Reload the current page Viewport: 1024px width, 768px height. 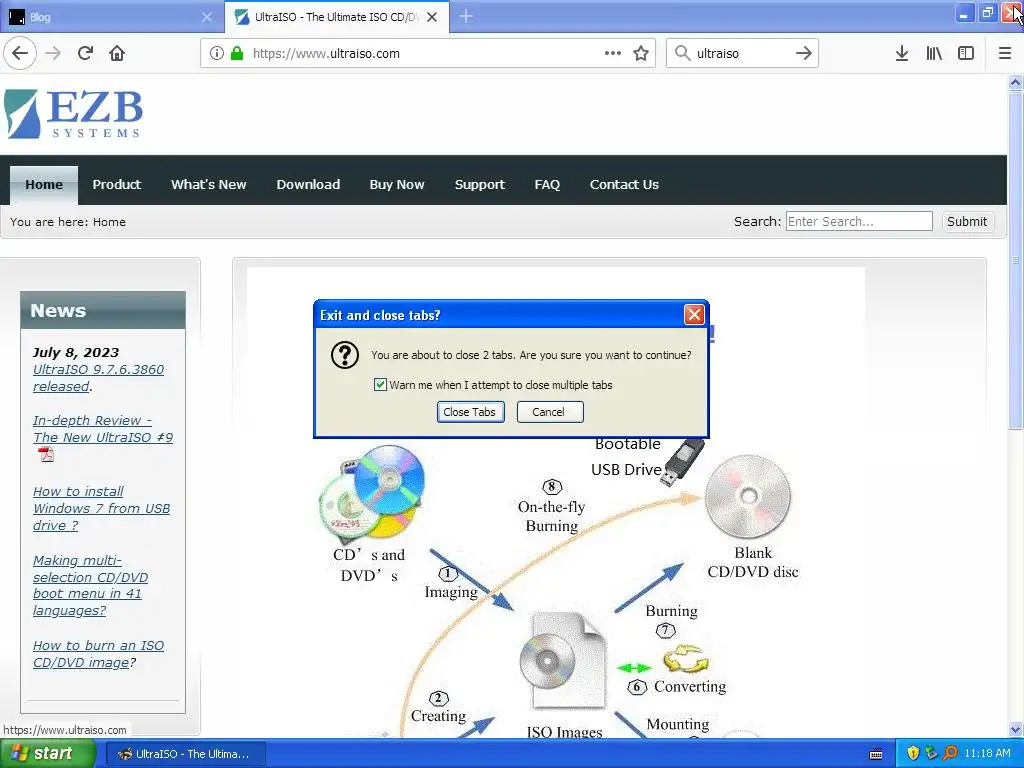(86, 53)
